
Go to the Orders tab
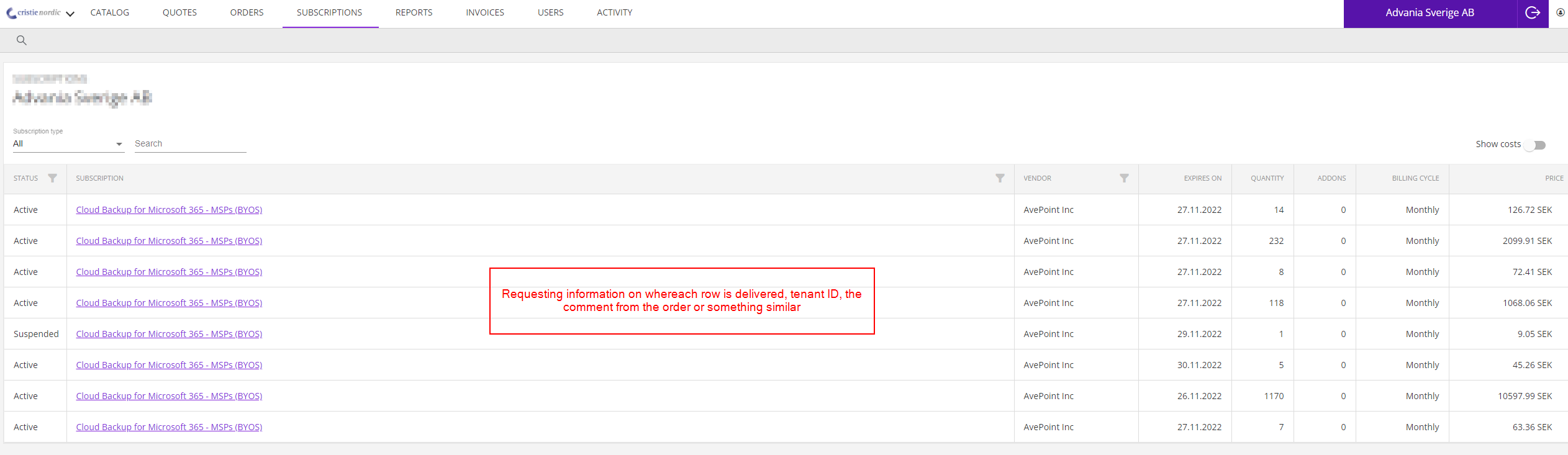(247, 12)
